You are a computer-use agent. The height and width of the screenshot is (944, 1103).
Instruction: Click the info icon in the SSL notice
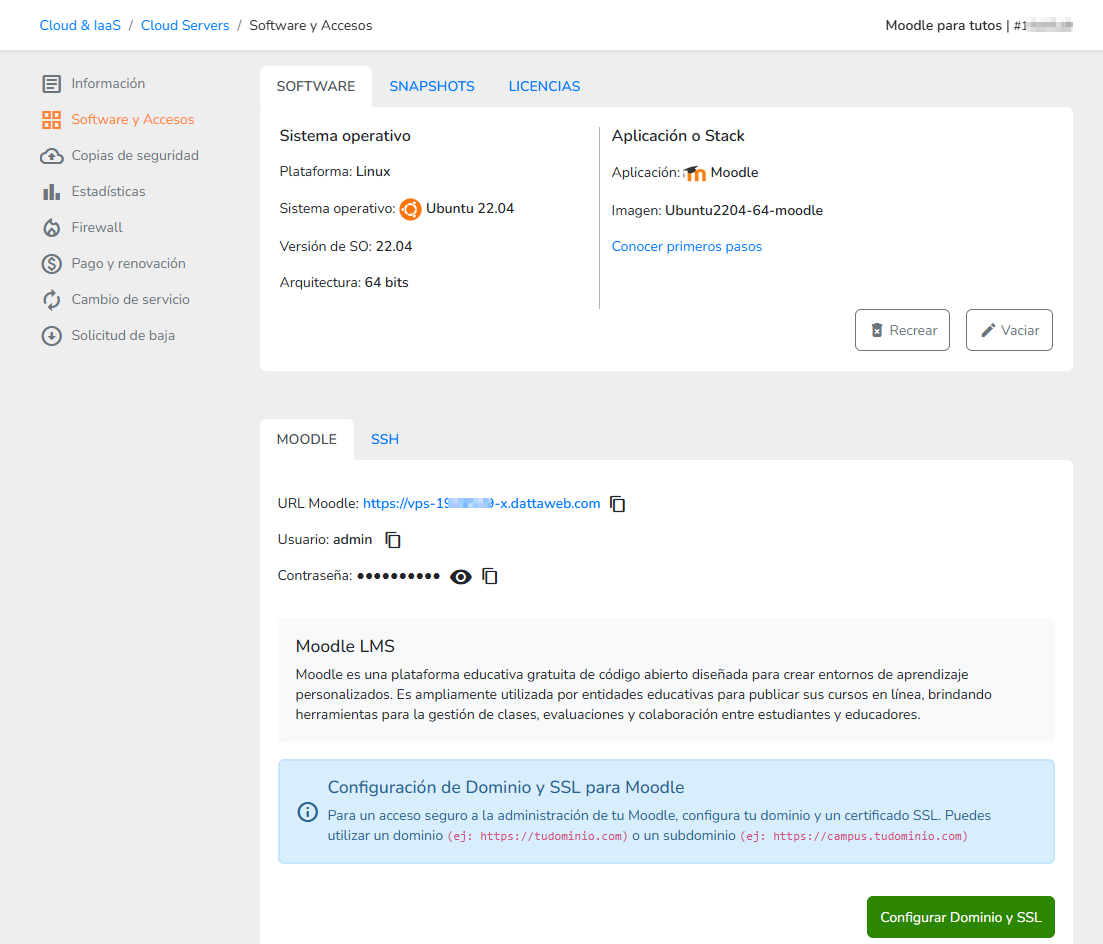point(307,812)
